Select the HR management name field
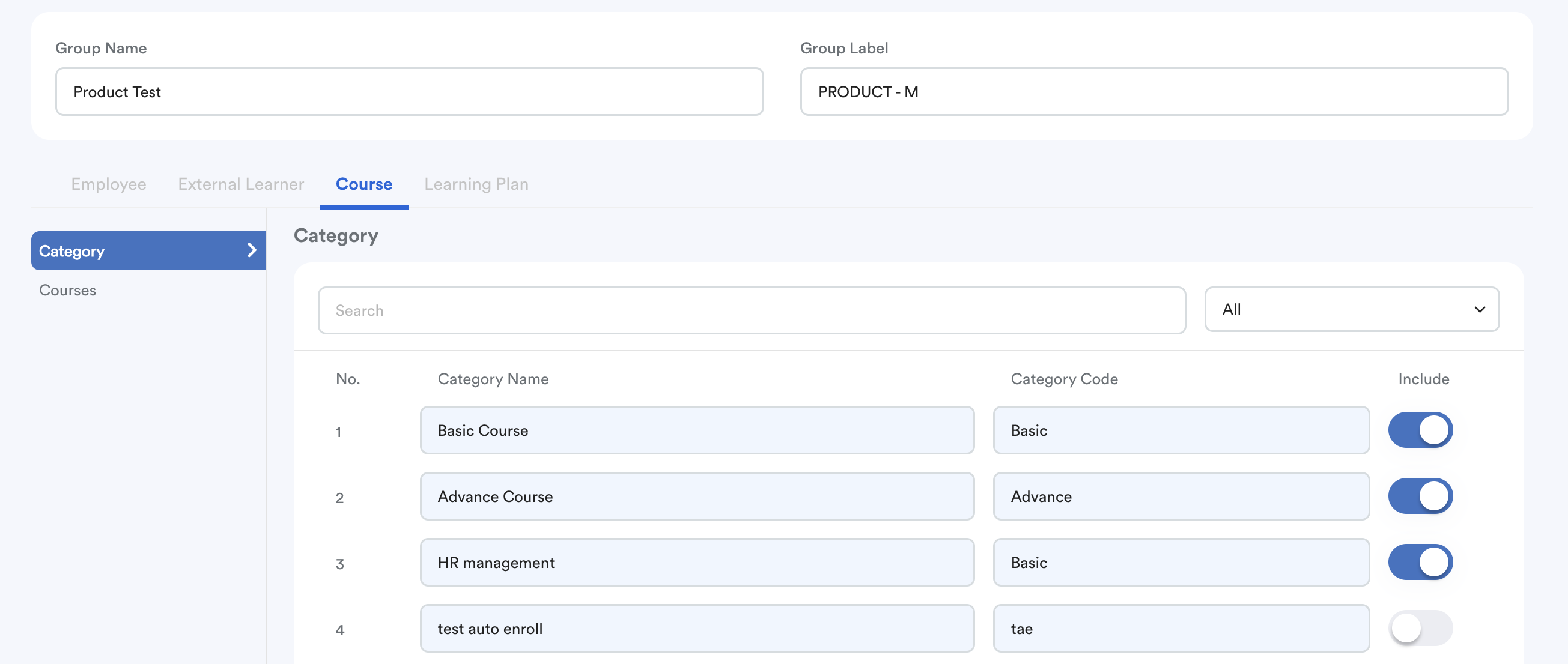Screen dimensions: 1568x664 tap(696, 563)
